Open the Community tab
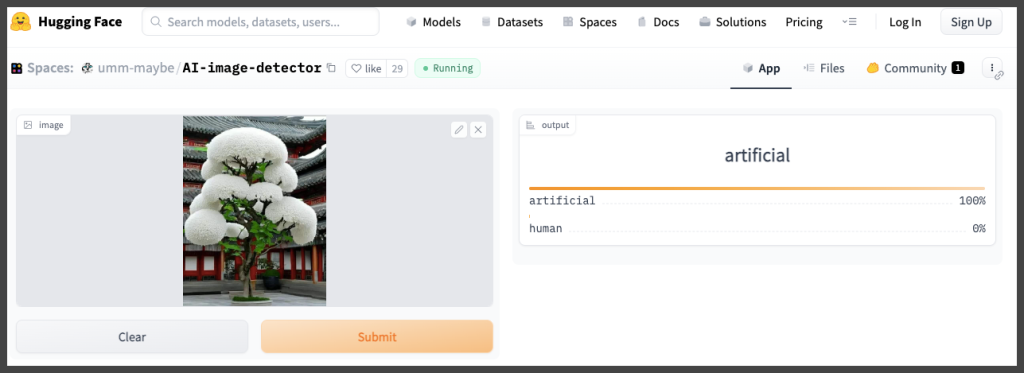 point(915,68)
